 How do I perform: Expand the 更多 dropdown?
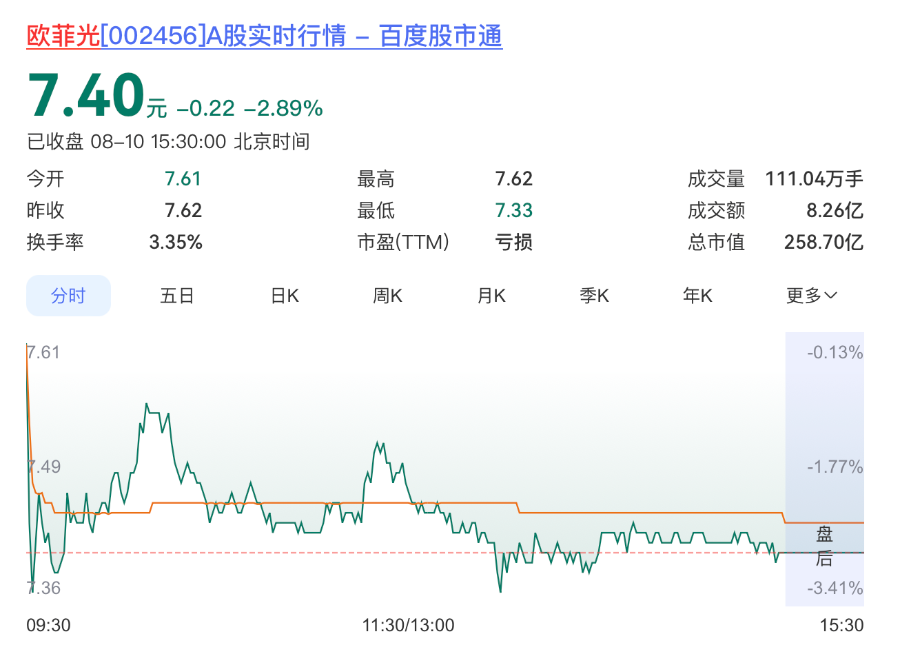click(x=812, y=296)
